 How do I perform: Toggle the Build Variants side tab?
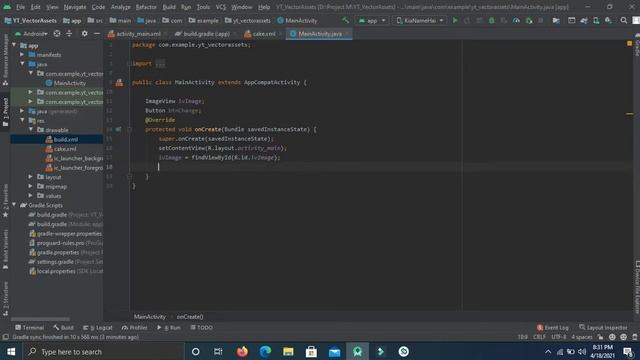pos(5,248)
